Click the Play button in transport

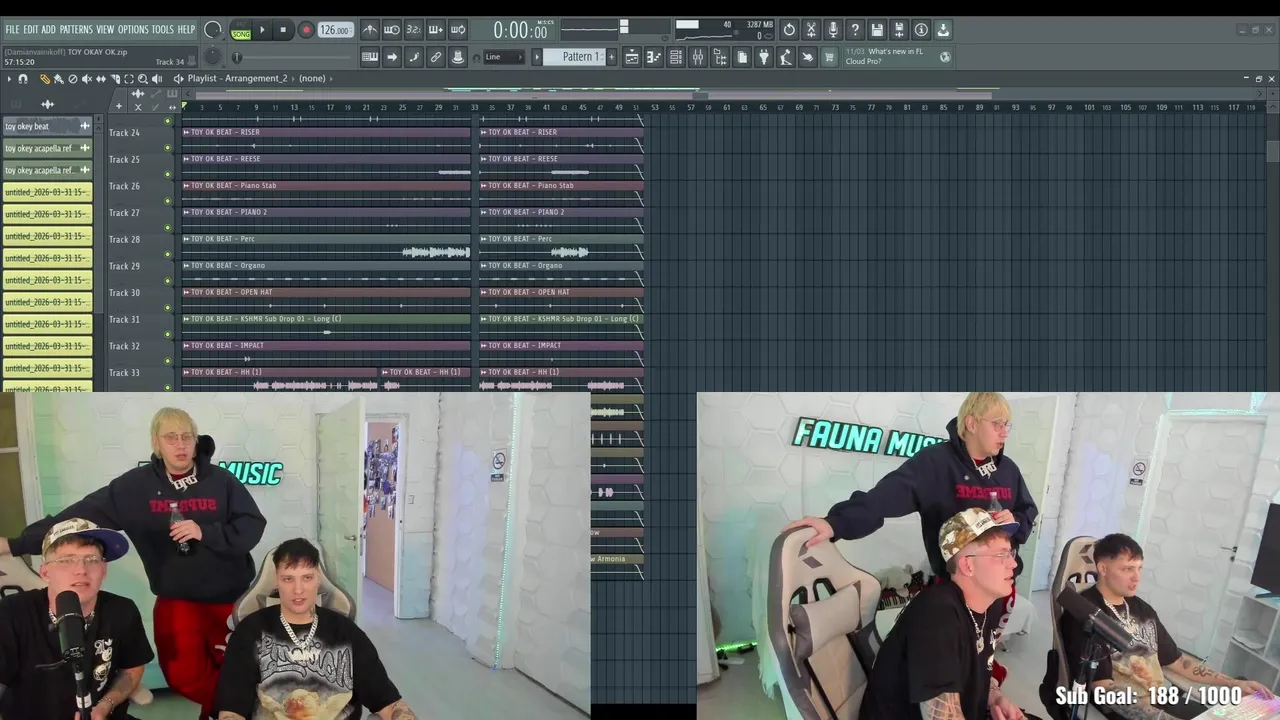[x=262, y=30]
